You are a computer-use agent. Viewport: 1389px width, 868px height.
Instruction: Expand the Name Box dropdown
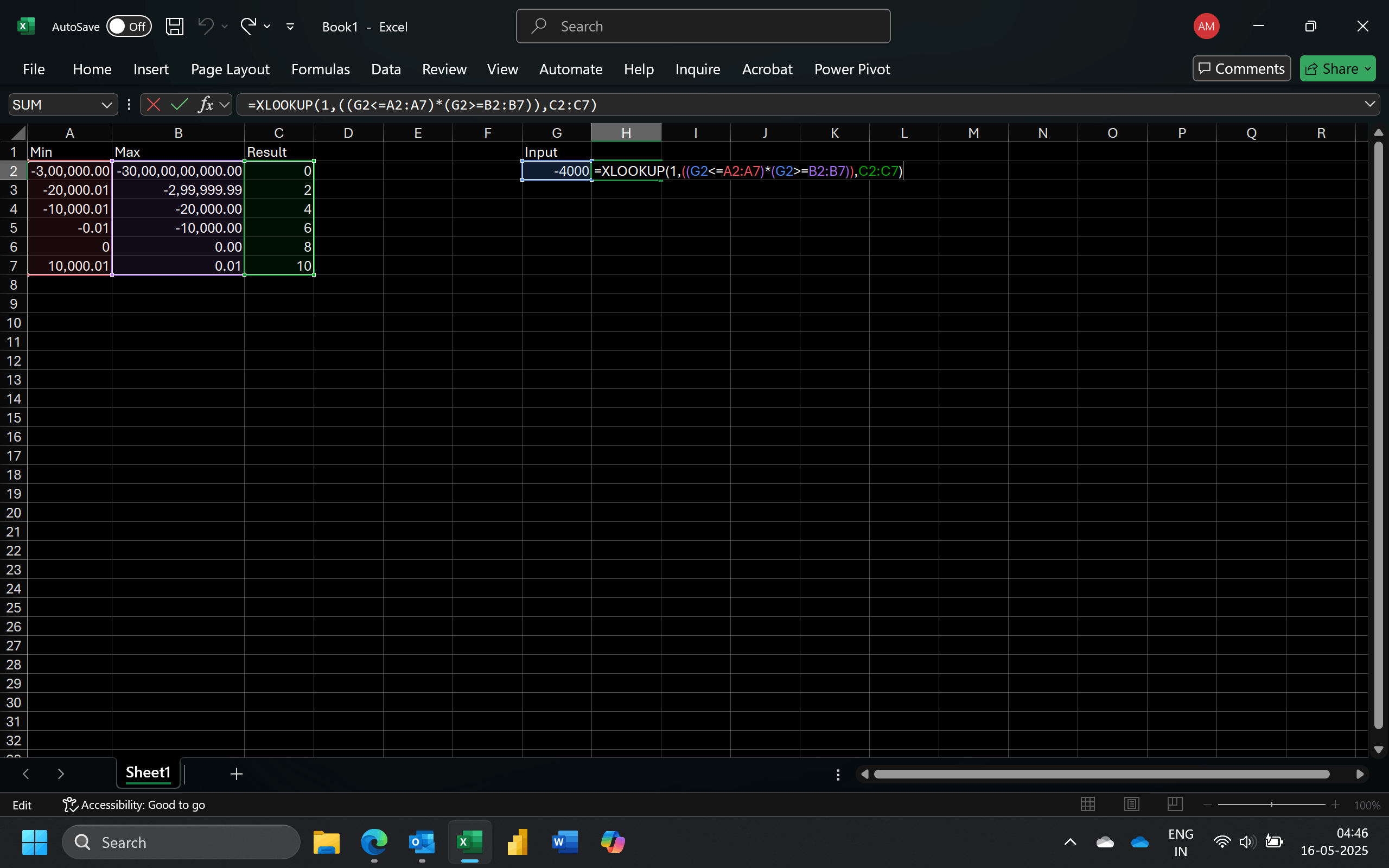click(x=106, y=105)
